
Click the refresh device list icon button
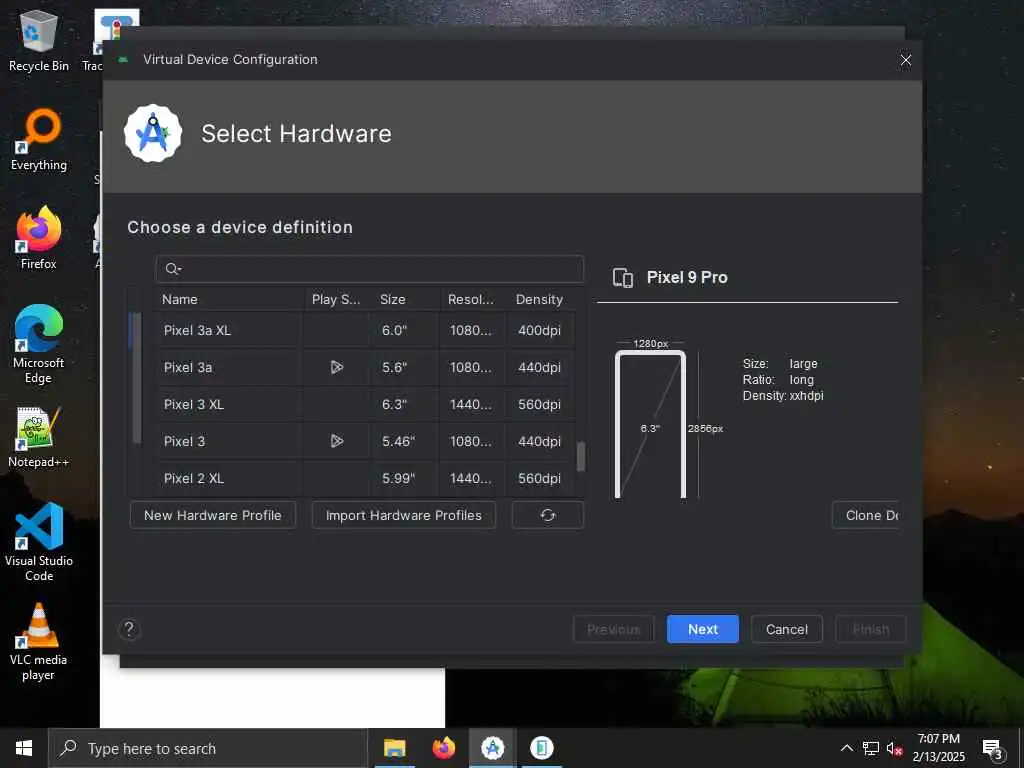547,515
